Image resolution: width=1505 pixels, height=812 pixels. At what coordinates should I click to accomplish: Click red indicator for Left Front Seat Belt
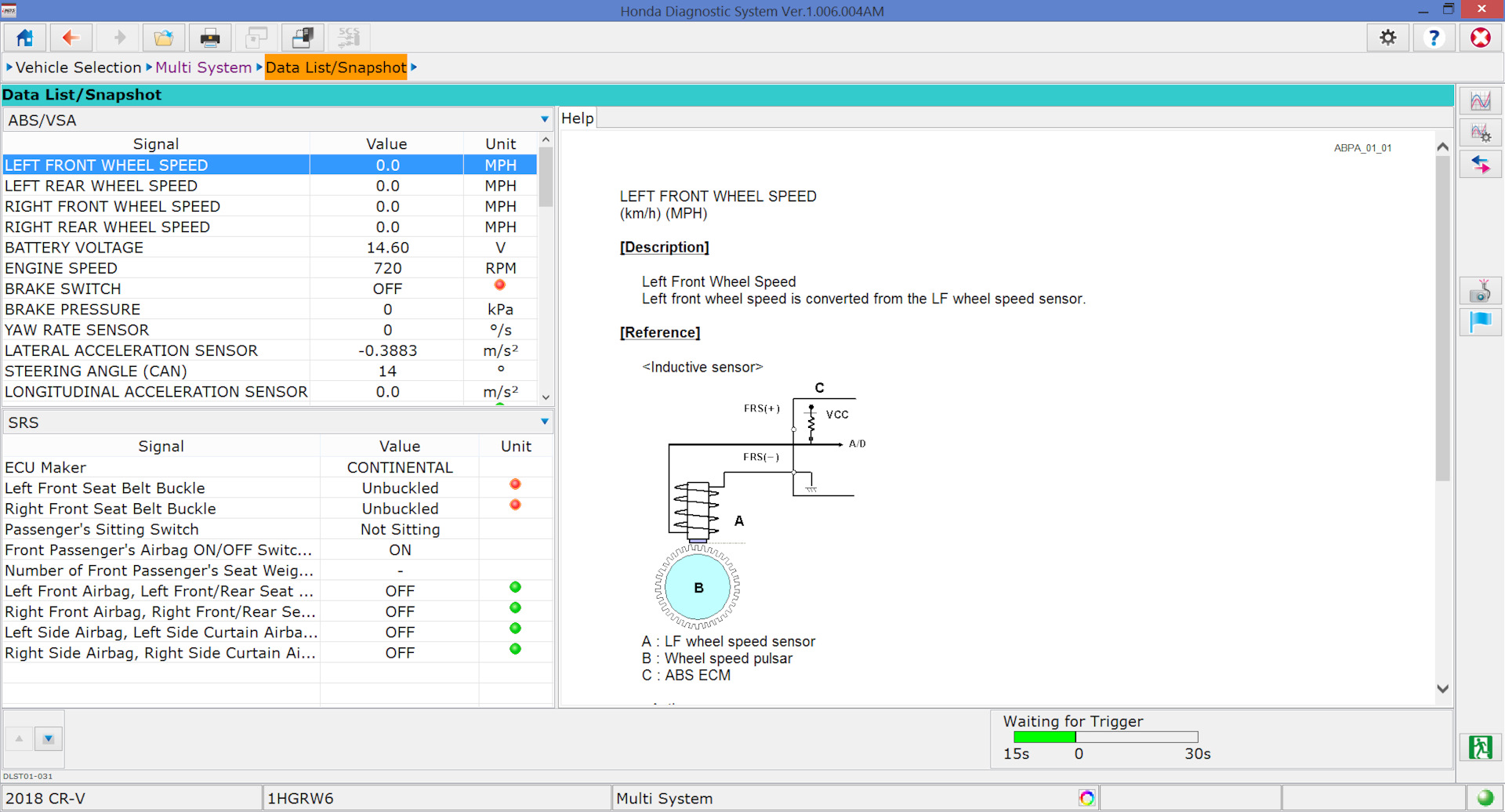515,484
